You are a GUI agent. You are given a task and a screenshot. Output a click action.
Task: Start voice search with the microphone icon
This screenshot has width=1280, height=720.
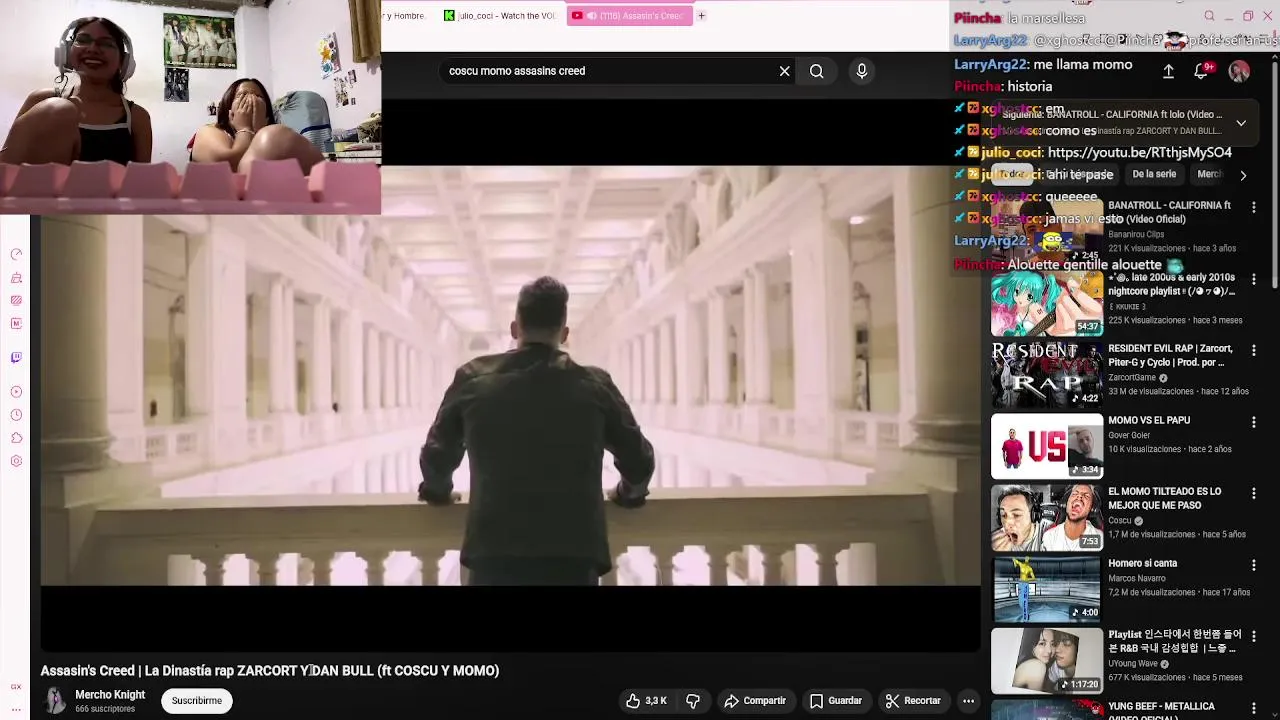point(862,71)
